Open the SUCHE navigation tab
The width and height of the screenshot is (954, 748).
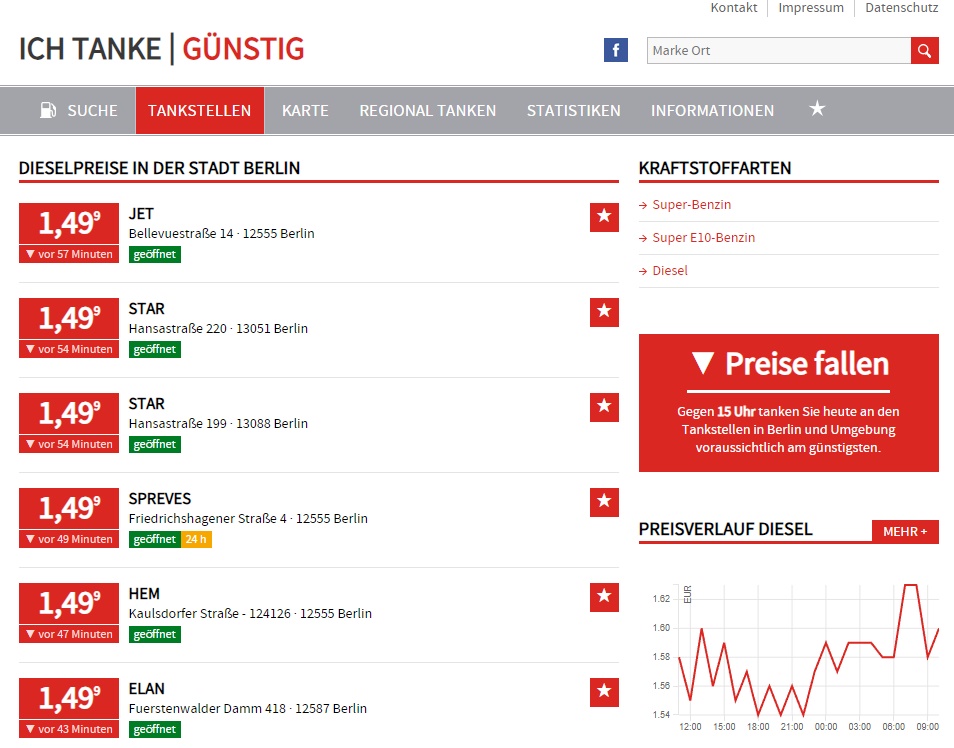coord(78,110)
